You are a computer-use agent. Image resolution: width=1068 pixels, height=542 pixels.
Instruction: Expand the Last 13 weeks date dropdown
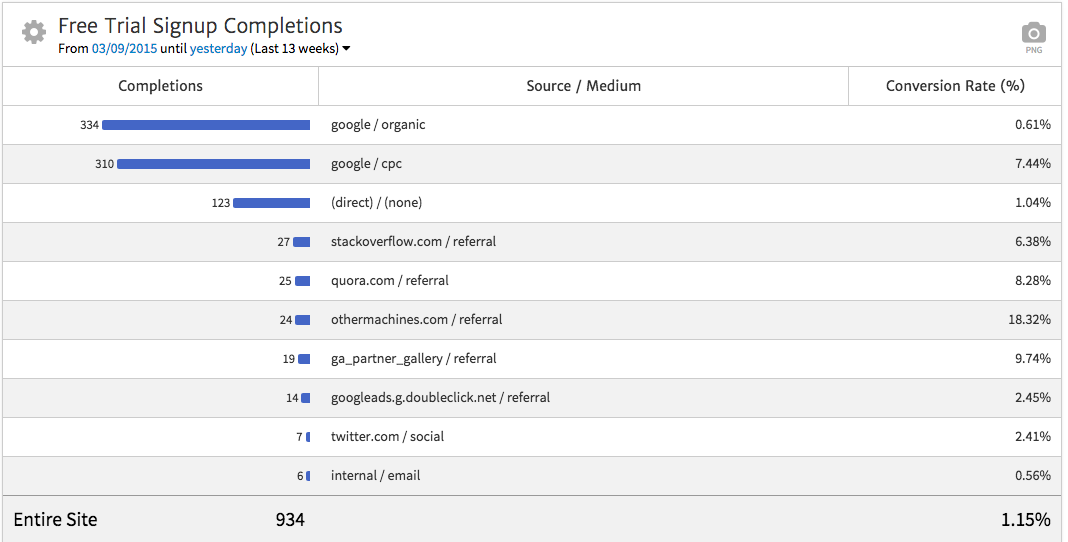click(346, 48)
